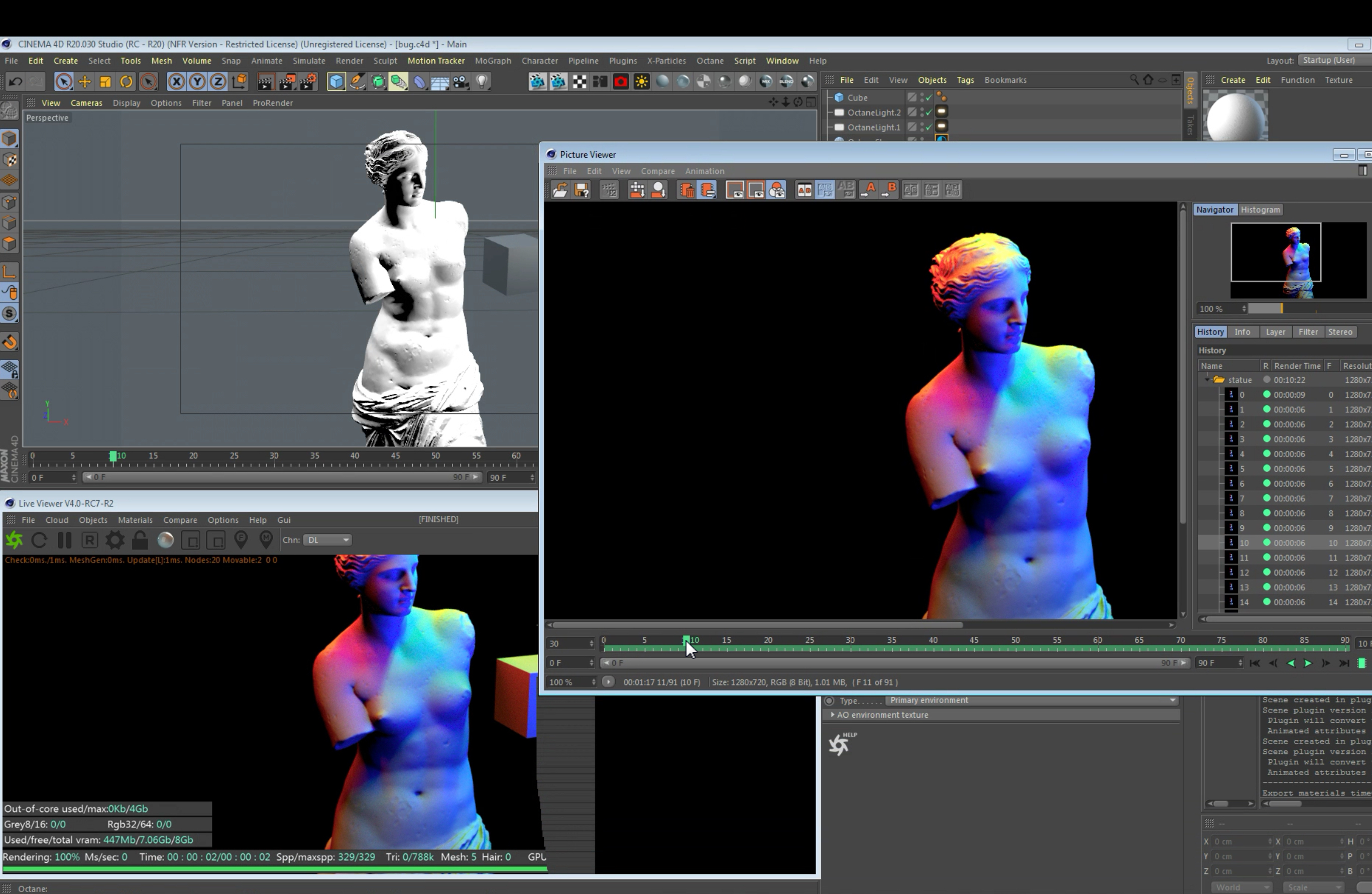Viewport: 1372px width, 894px height.
Task: Add a Cube primitive from the toolbar
Action: pos(336,82)
